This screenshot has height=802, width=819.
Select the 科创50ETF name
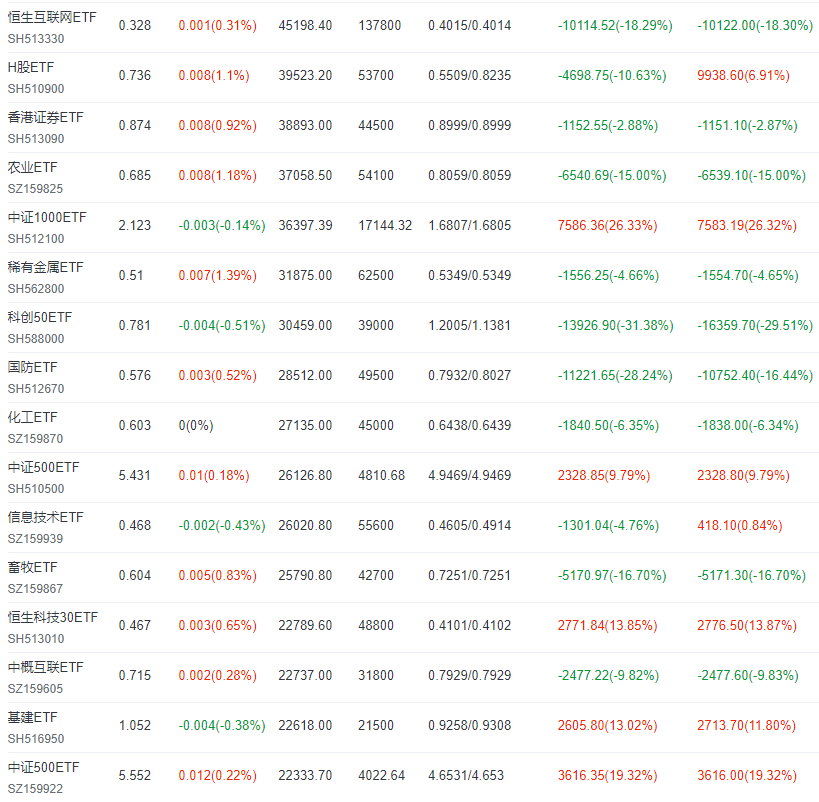40,318
